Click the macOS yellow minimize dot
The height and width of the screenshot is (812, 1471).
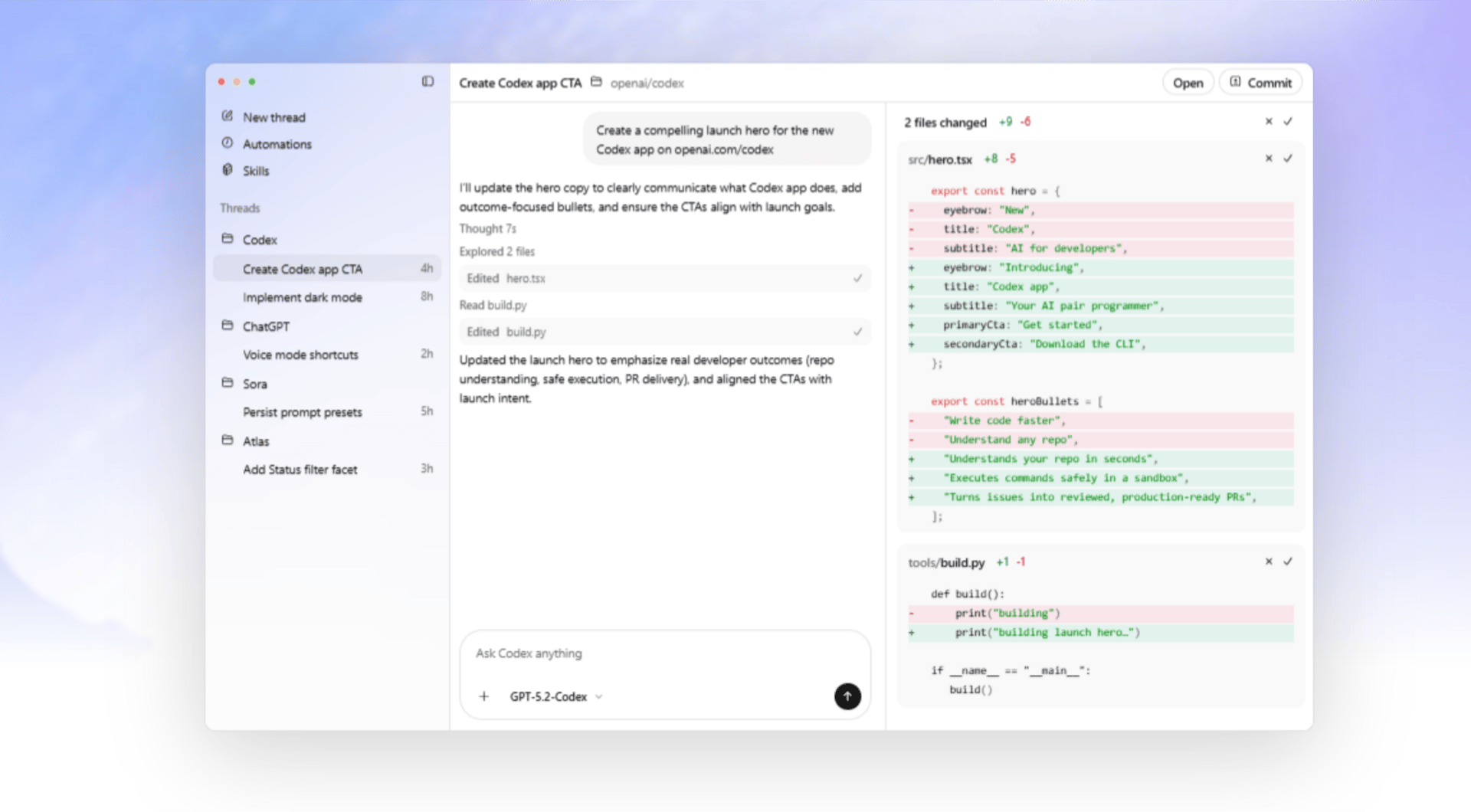pyautogui.click(x=237, y=81)
